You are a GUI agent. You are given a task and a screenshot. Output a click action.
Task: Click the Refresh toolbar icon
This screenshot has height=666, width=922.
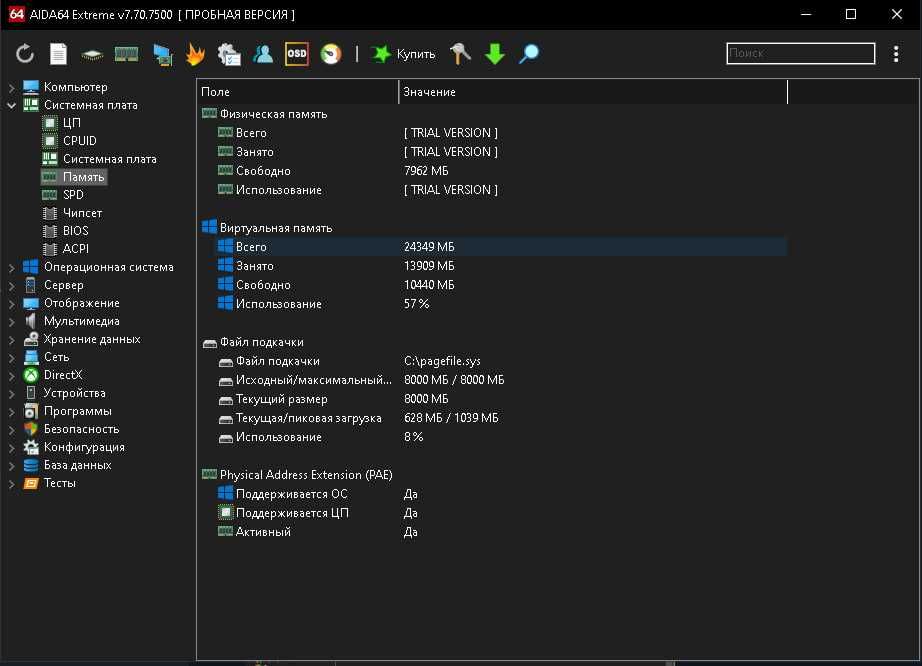(x=25, y=54)
